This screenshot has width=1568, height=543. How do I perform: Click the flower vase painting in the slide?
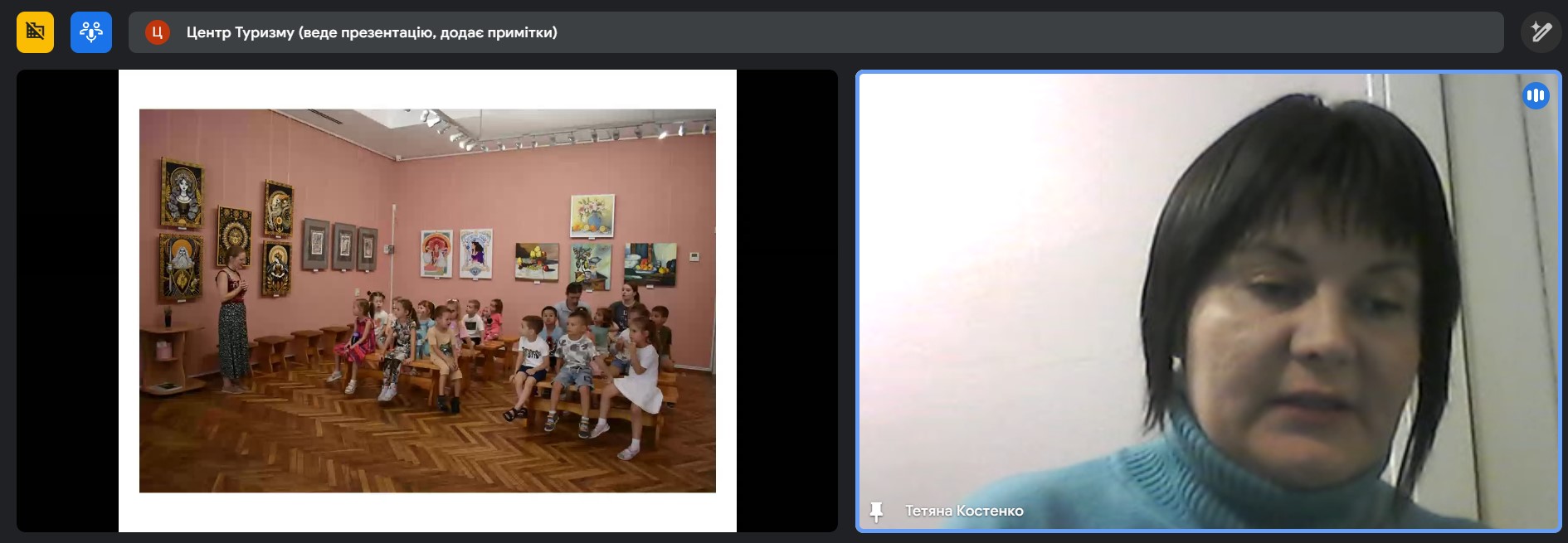592,215
